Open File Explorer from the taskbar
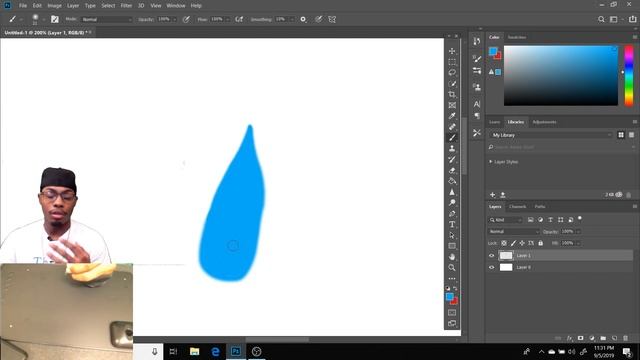This screenshot has width=640, height=360. coord(194,351)
